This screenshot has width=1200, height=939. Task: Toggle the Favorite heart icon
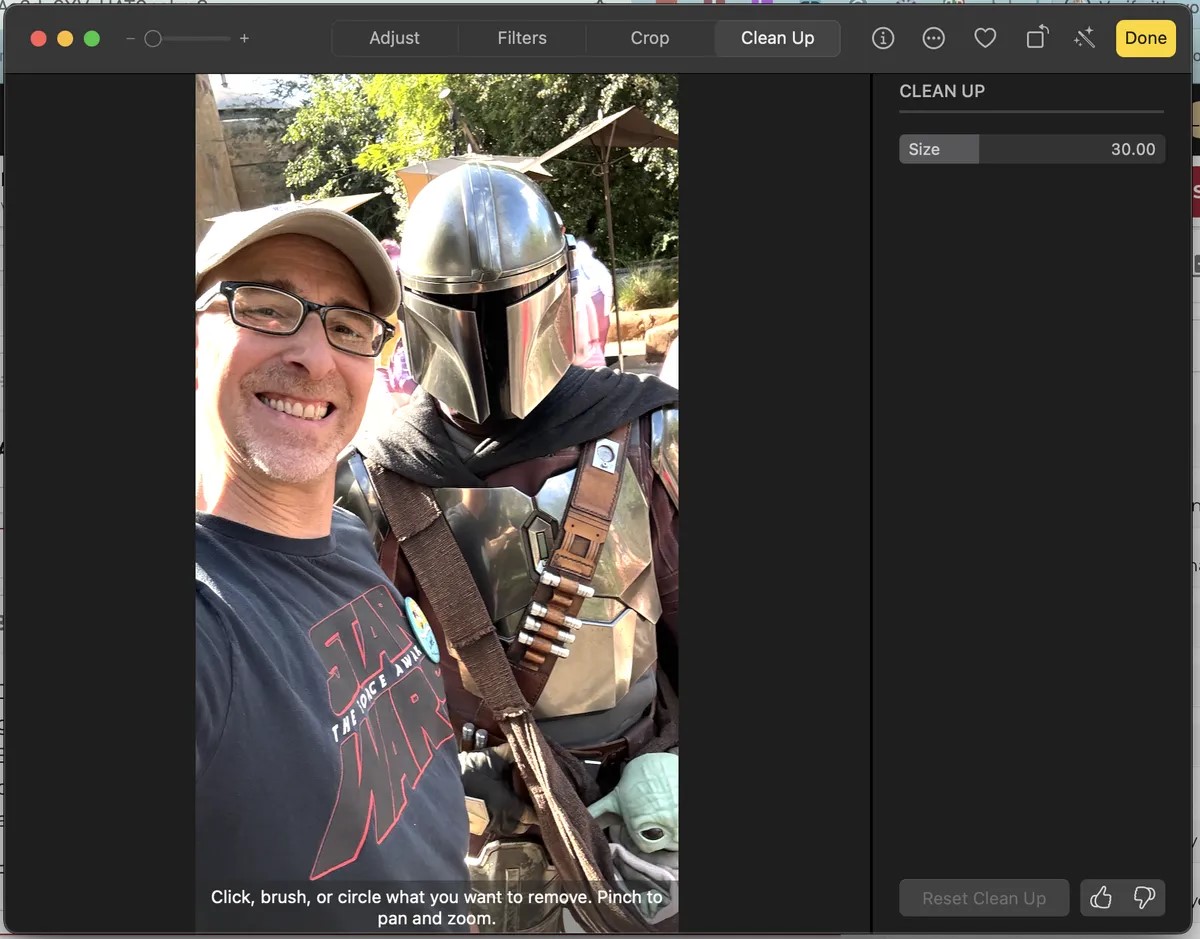[x=985, y=38]
